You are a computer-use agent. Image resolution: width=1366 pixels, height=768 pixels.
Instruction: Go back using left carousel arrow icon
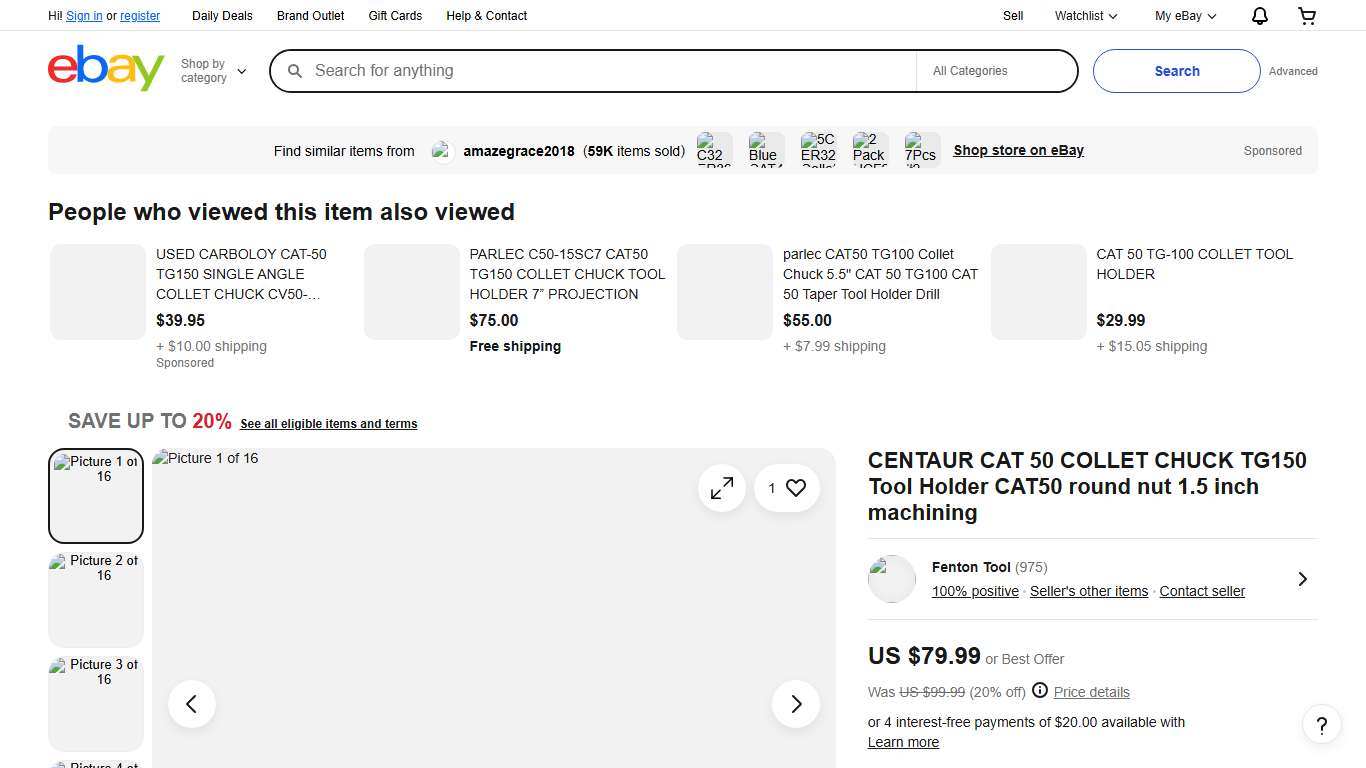(x=191, y=703)
